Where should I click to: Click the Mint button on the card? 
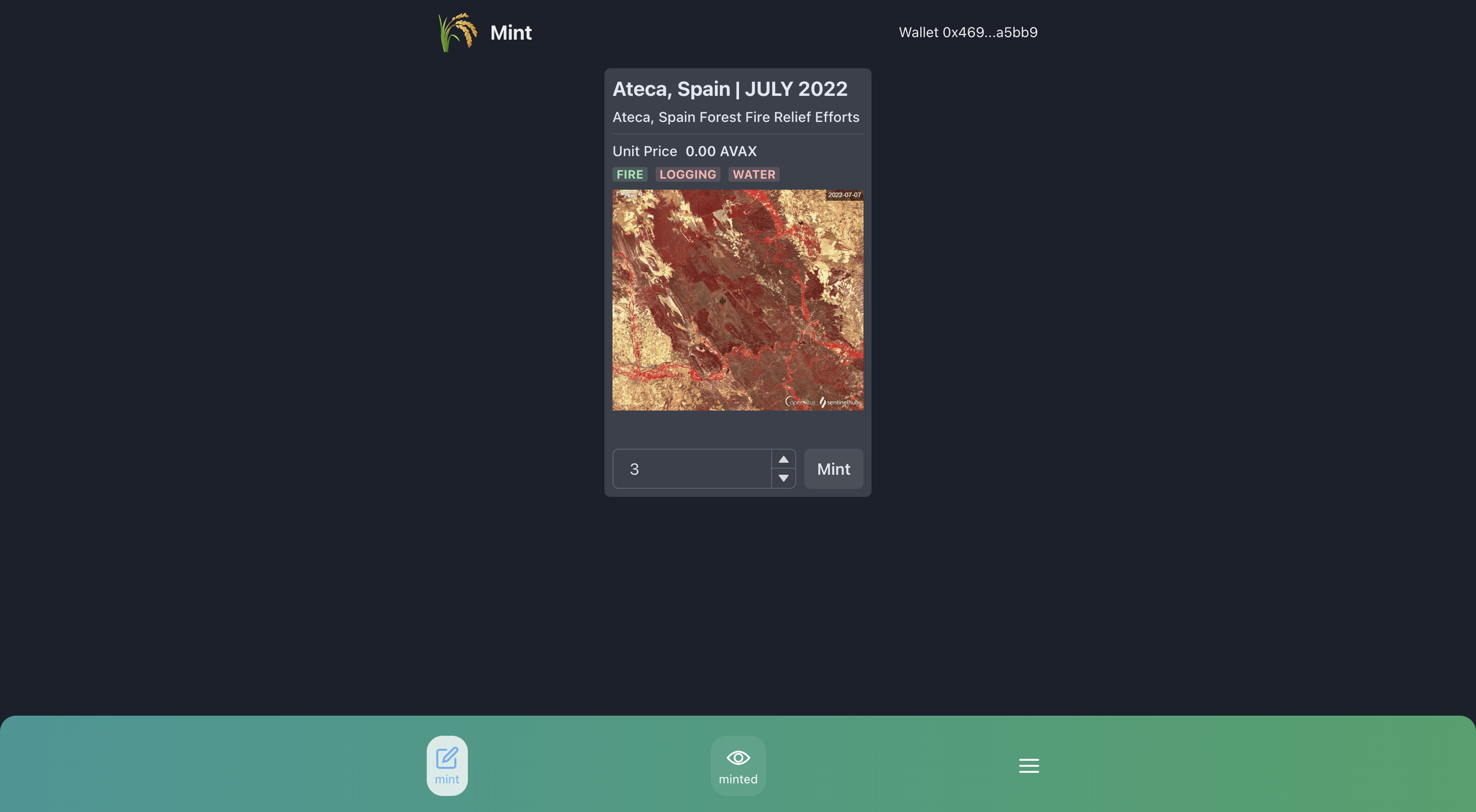tap(833, 468)
